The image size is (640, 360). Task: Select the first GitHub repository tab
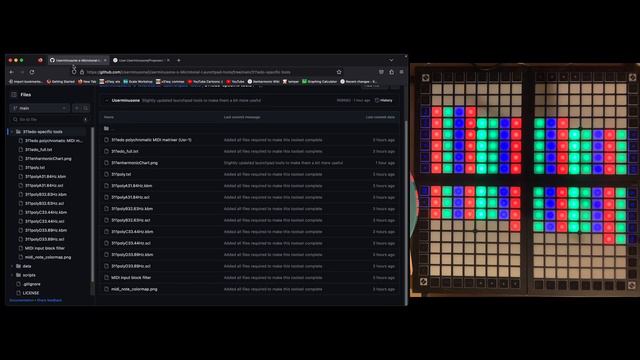(x=78, y=60)
